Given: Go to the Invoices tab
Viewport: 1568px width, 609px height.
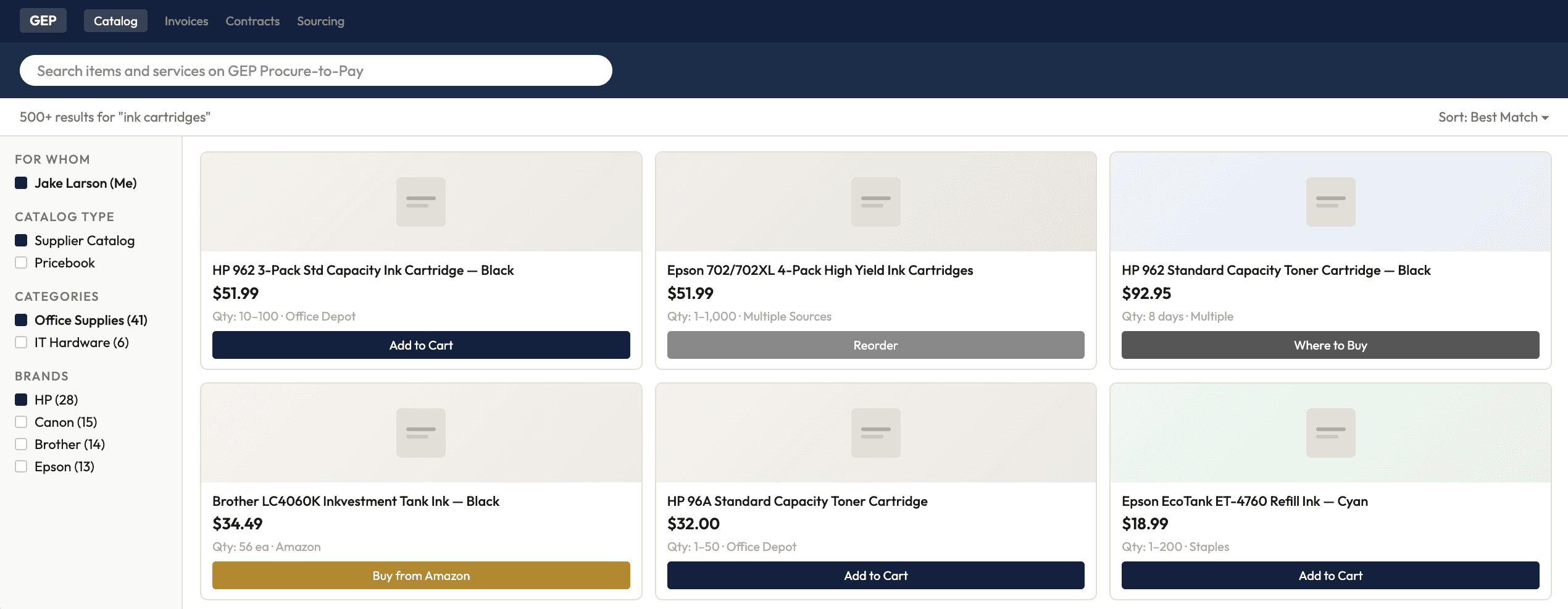Looking at the screenshot, I should [186, 21].
